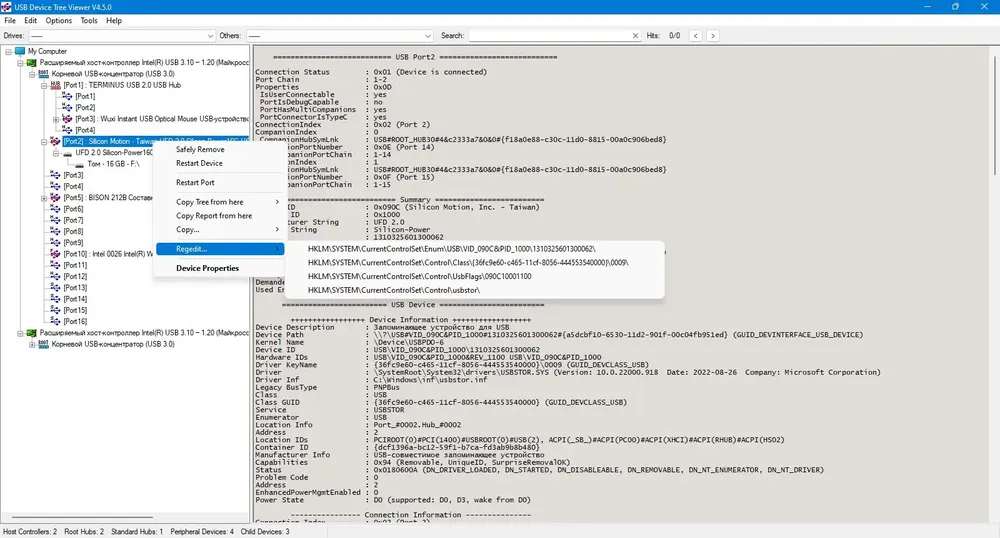The height and width of the screenshot is (538, 1000).
Task: Choose Restart Port from context menu
Action: coord(219,182)
